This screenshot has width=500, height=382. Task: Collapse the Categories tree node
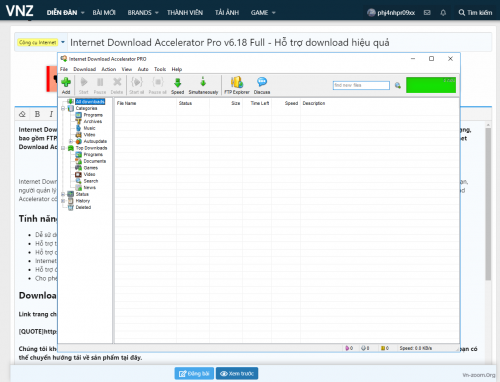pyautogui.click(x=63, y=108)
